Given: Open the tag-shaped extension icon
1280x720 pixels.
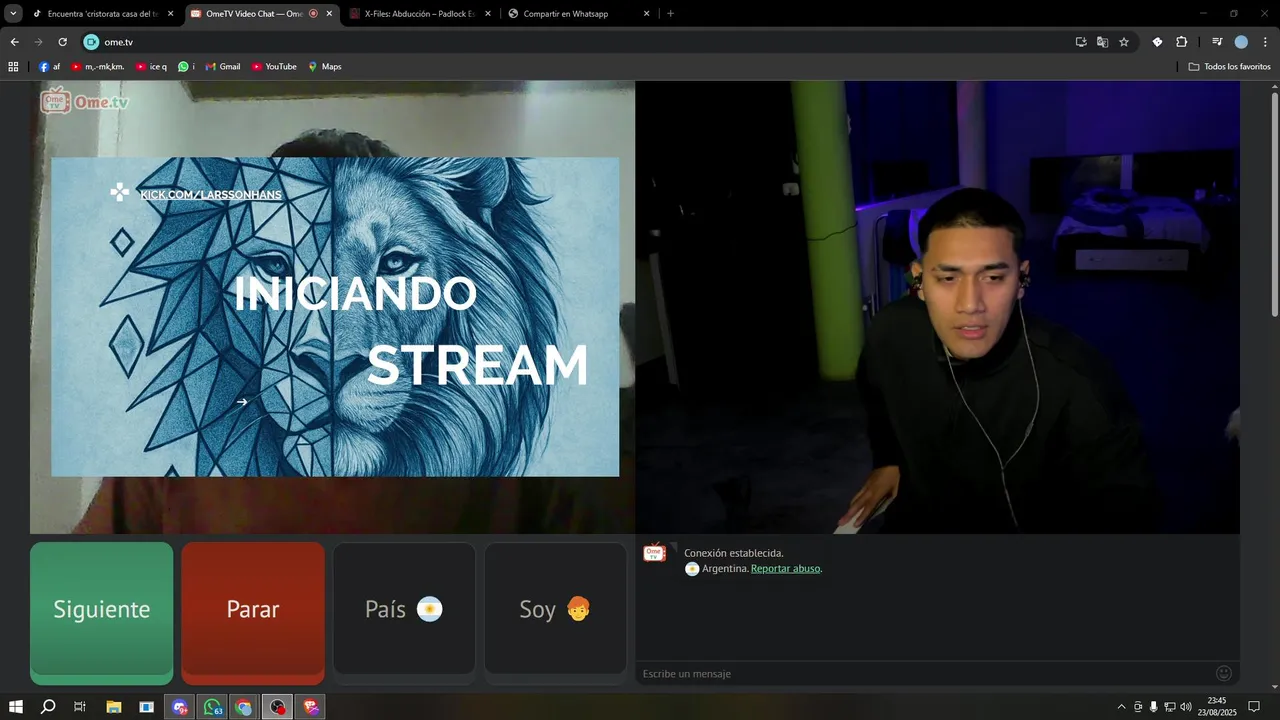Looking at the screenshot, I should [x=1157, y=42].
